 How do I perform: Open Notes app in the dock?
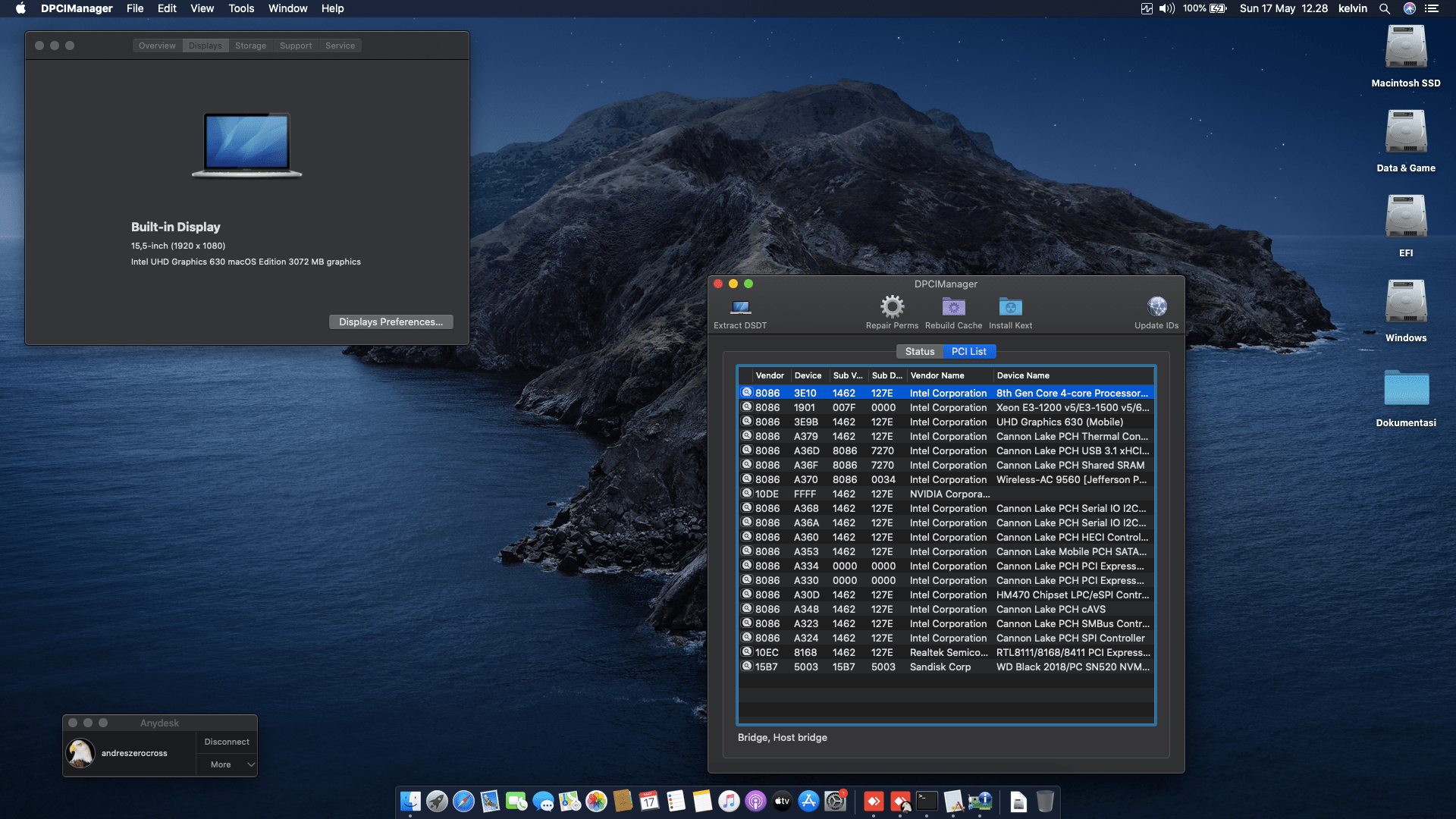tap(702, 801)
